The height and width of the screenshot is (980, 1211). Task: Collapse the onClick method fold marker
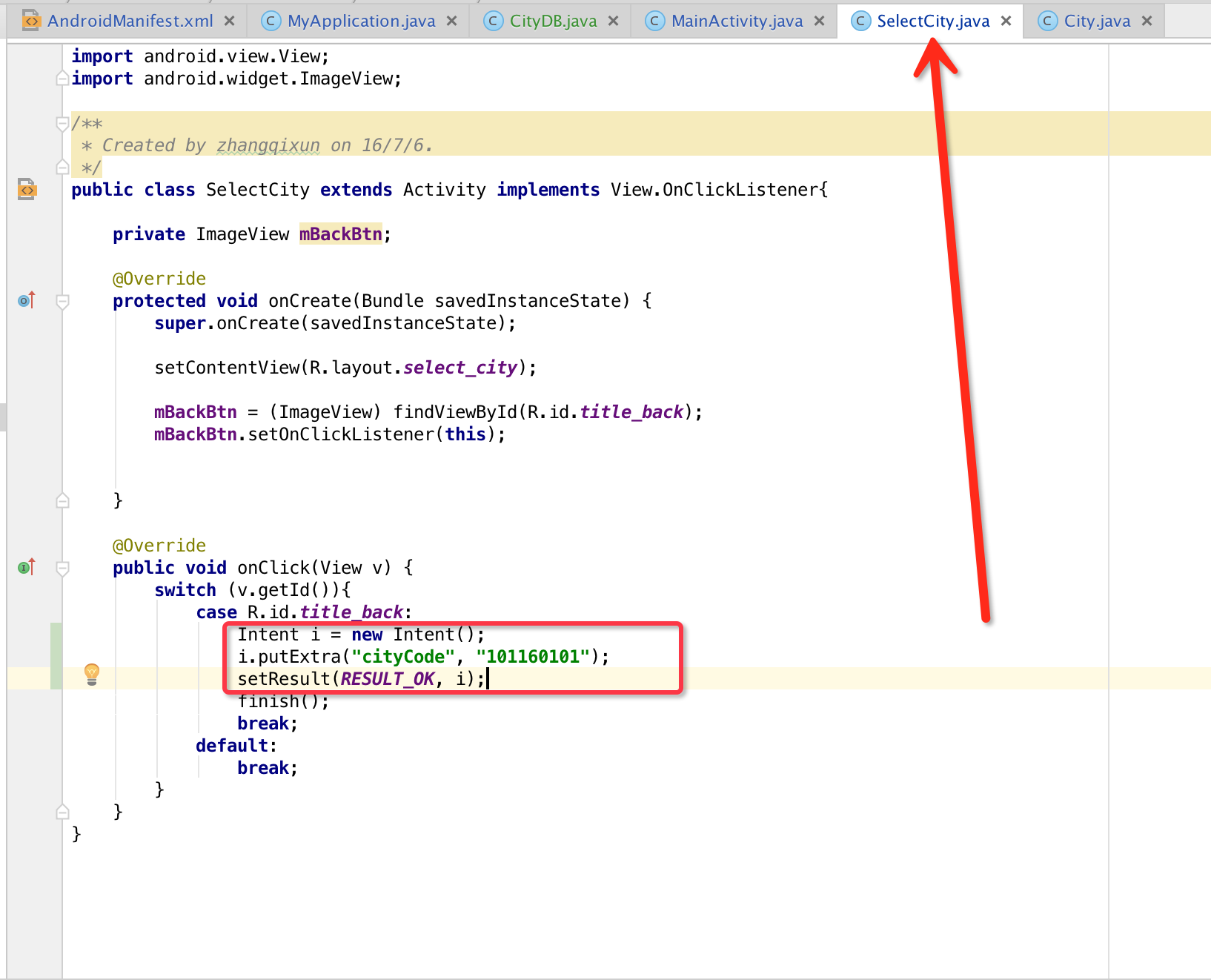(63, 568)
